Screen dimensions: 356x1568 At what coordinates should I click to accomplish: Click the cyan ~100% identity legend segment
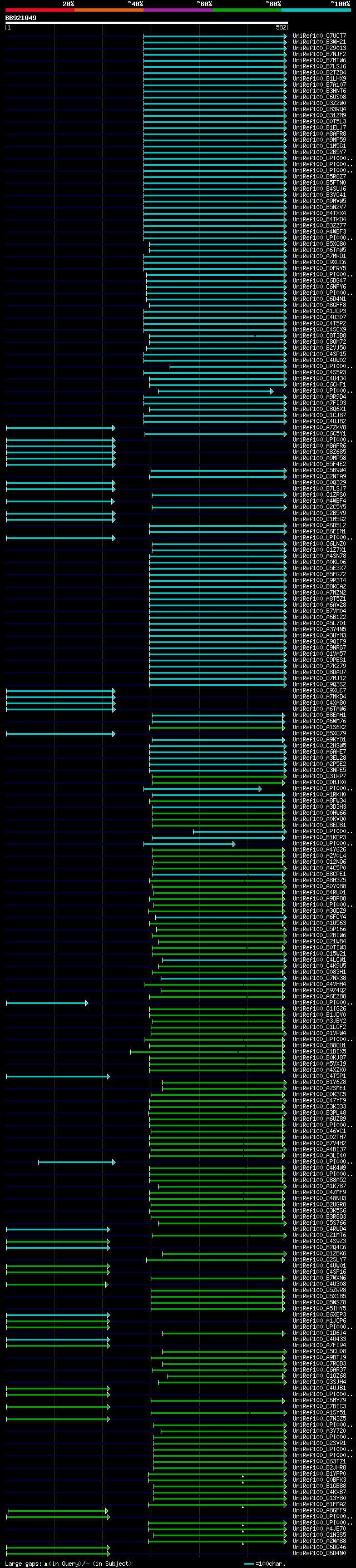[316, 10]
